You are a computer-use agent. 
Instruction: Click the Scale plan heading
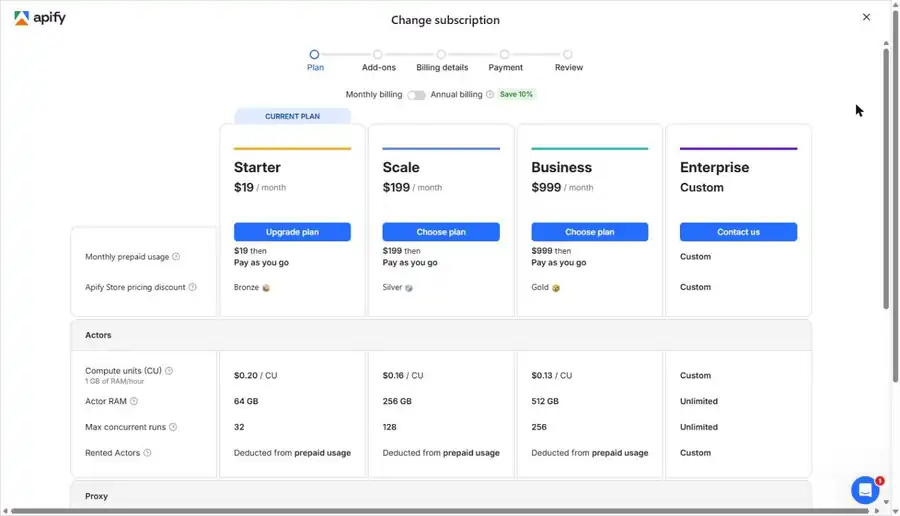click(401, 167)
